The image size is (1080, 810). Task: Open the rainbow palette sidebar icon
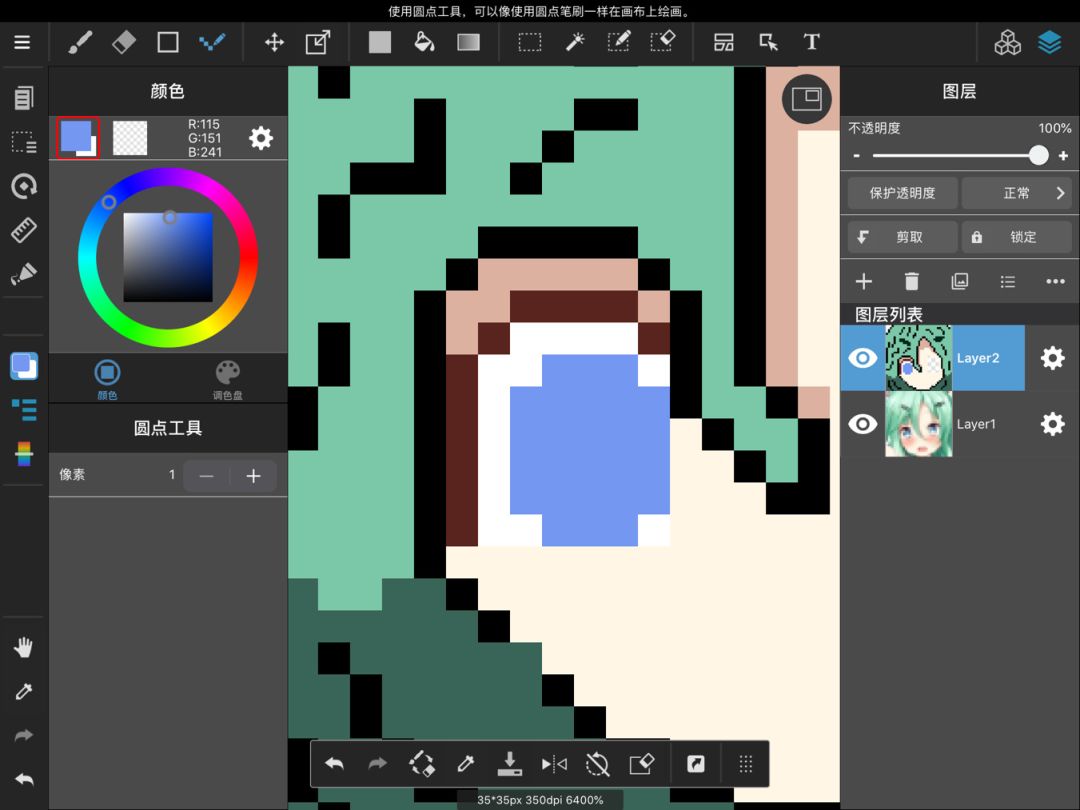point(23,454)
